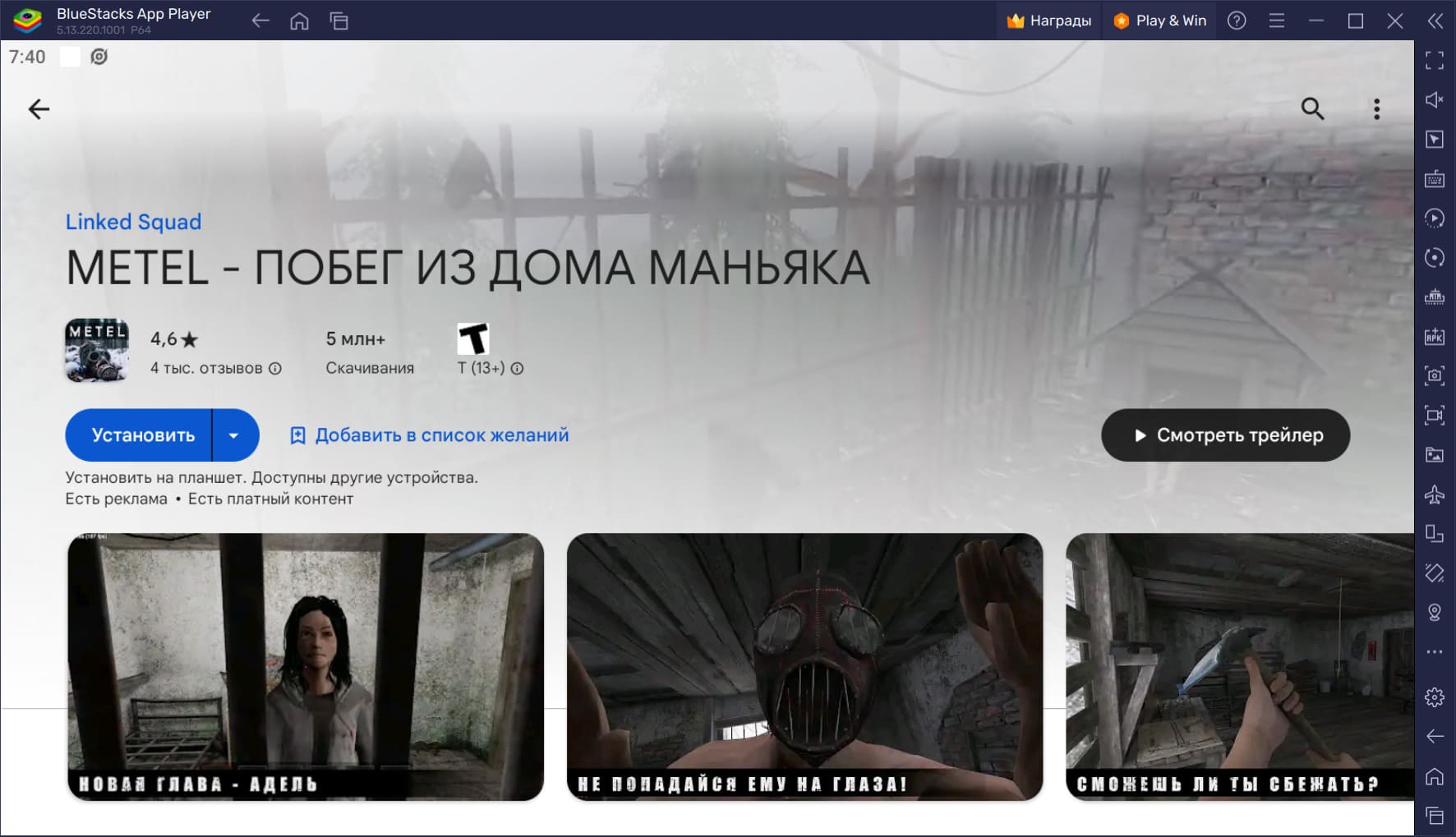Image resolution: width=1456 pixels, height=837 pixels.
Task: Click the BlueStacks logo in title bar
Action: pyautogui.click(x=27, y=21)
